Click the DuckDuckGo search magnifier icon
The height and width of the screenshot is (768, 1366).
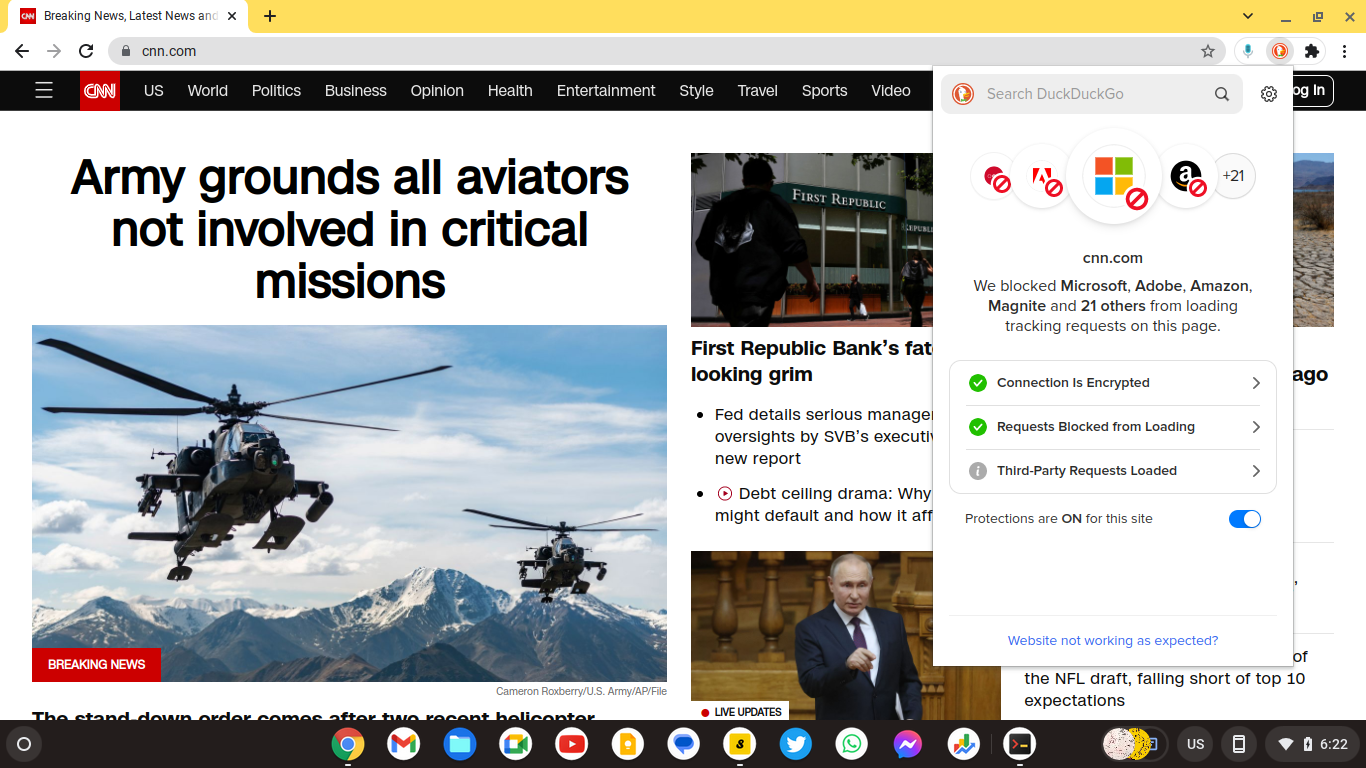1221,93
